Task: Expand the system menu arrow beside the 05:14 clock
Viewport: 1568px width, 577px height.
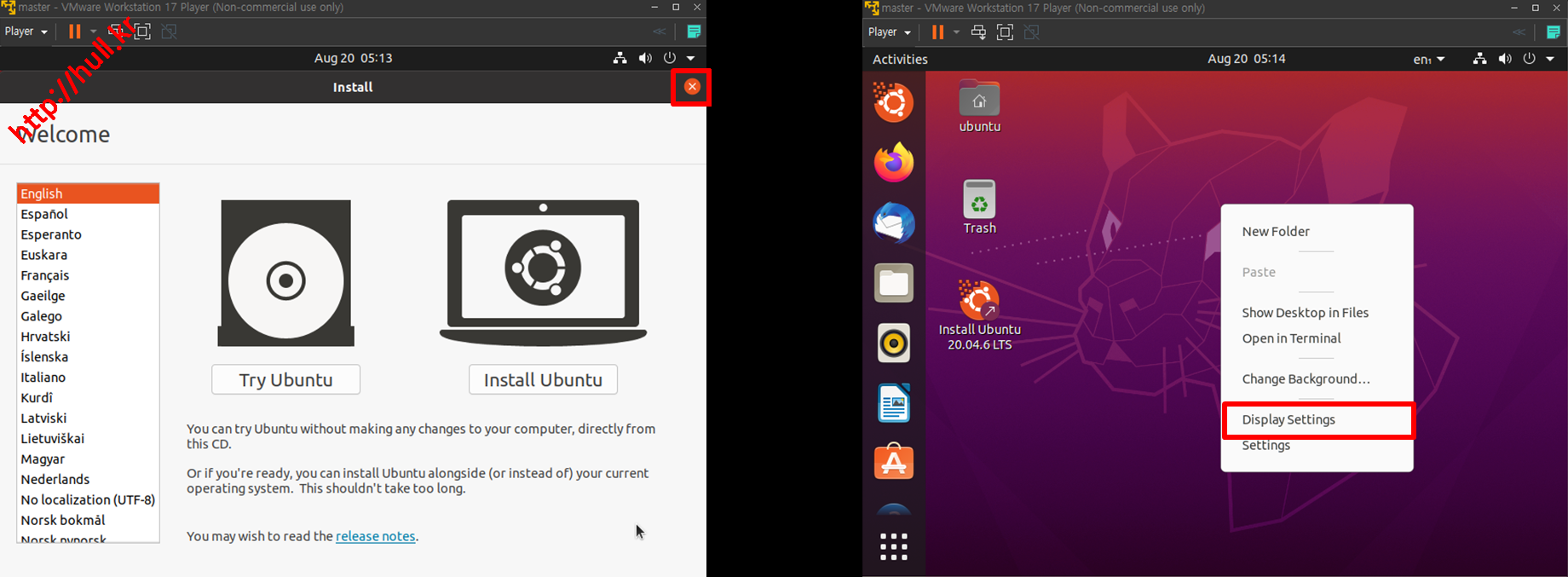Action: (x=1550, y=59)
